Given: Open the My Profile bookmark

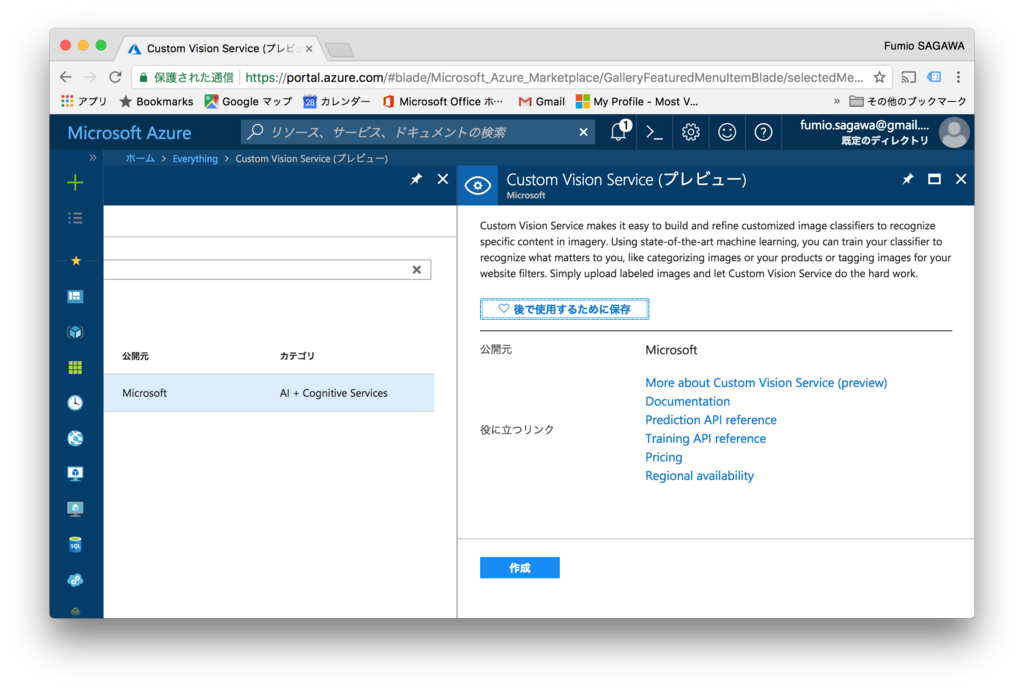Looking at the screenshot, I should [637, 102].
